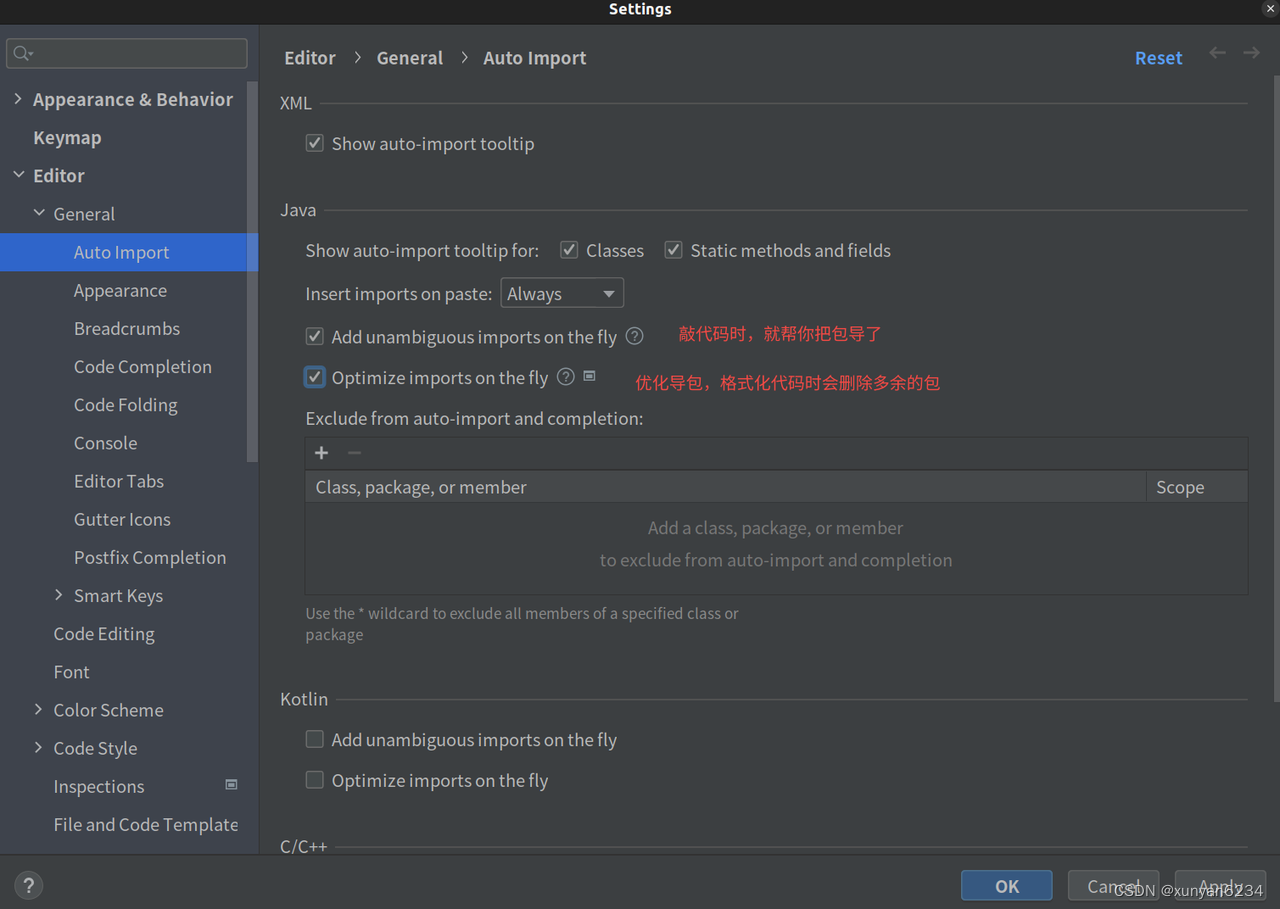This screenshot has height=909, width=1280.
Task: Expand the Code Style node
Action: coord(39,747)
